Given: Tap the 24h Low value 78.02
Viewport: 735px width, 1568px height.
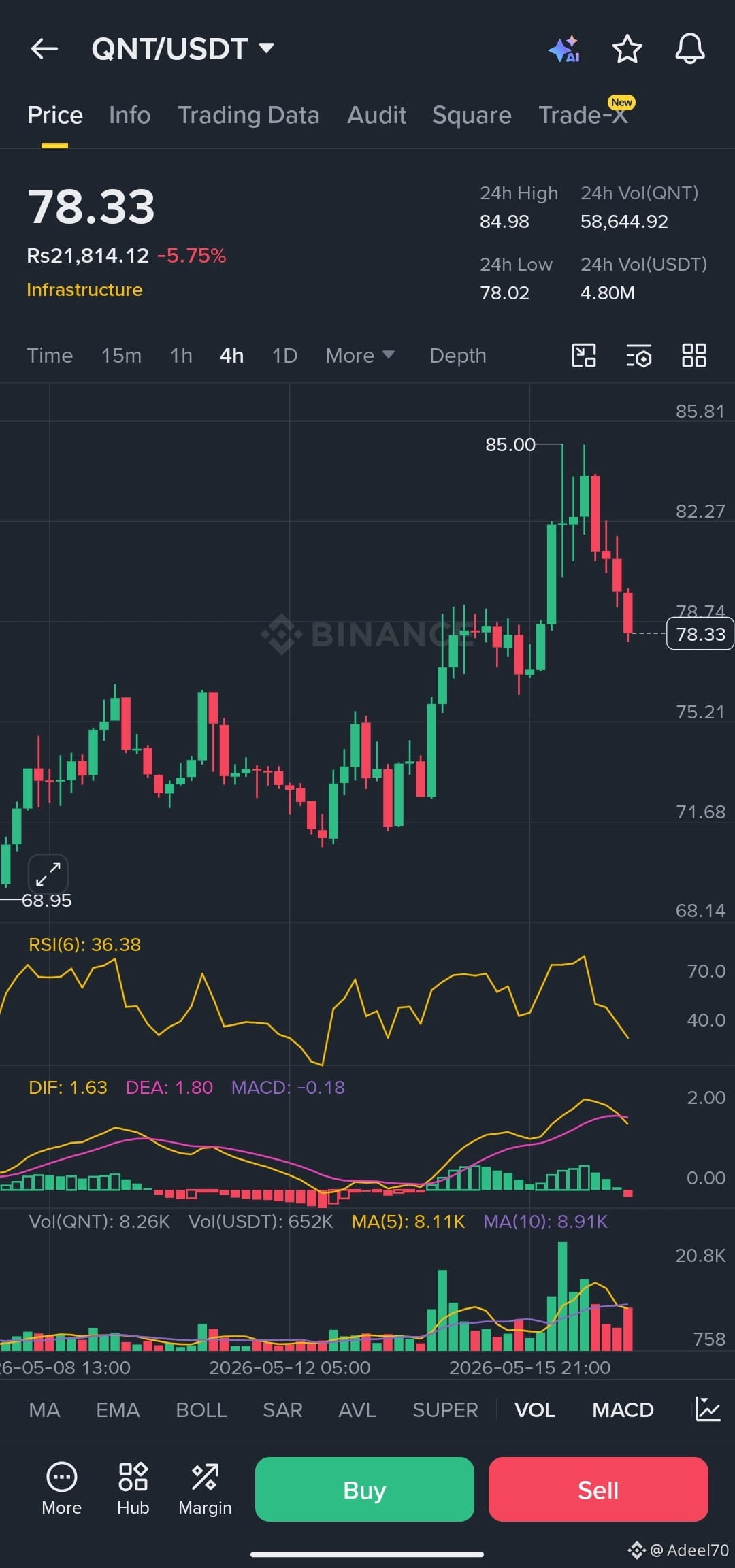Looking at the screenshot, I should tap(504, 293).
